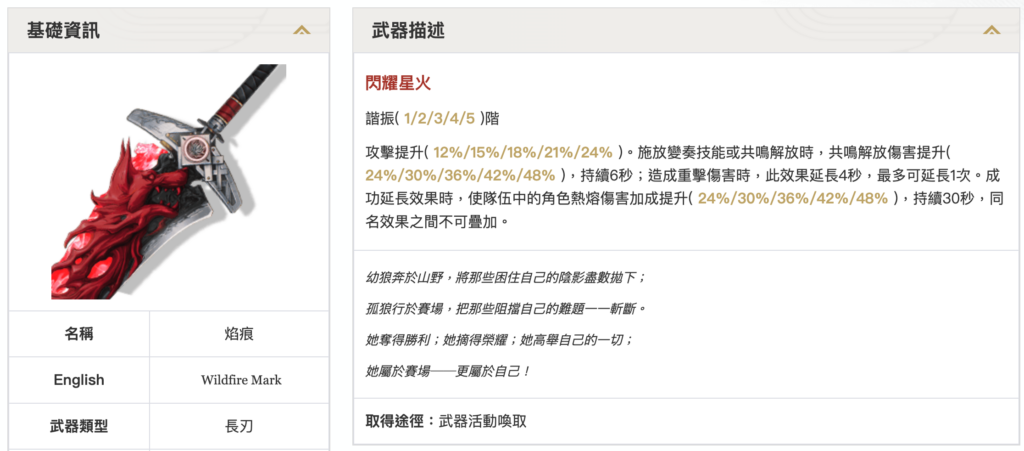Open the red wolf sword weapon image
Image resolution: width=1024 pixels, height=451 pixels.
168,182
